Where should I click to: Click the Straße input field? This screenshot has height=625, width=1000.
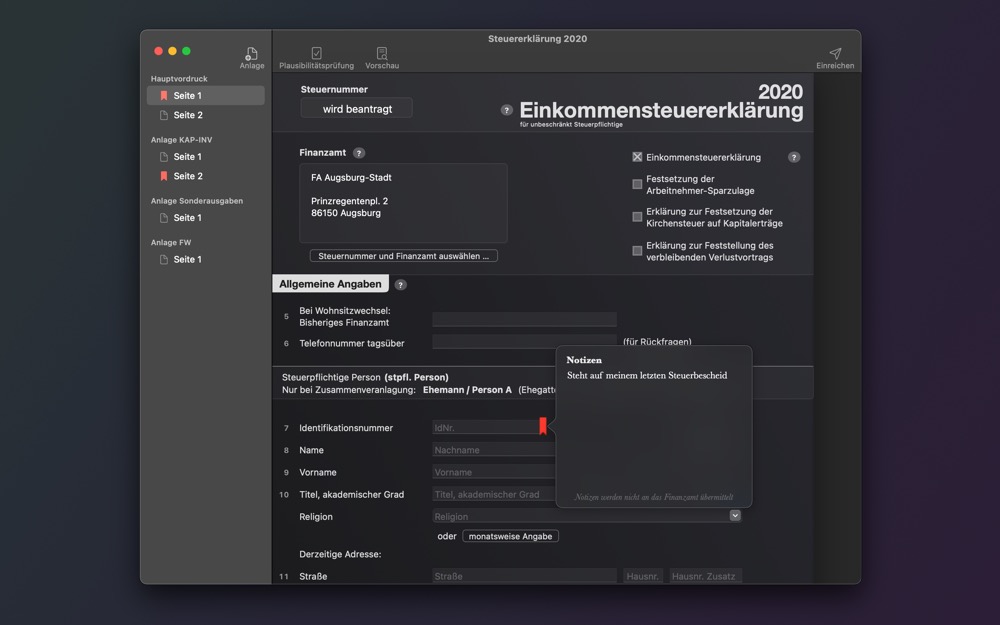pos(524,576)
